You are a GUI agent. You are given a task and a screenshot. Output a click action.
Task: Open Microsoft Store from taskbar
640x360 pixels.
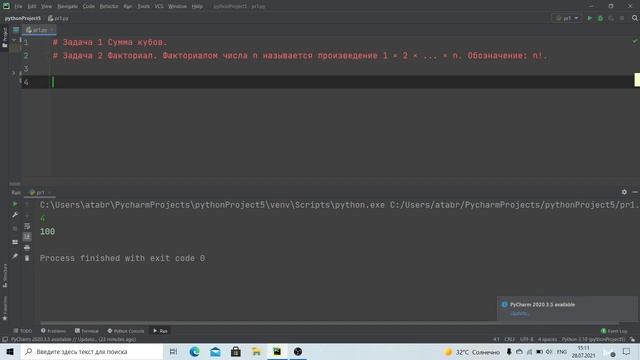236,351
